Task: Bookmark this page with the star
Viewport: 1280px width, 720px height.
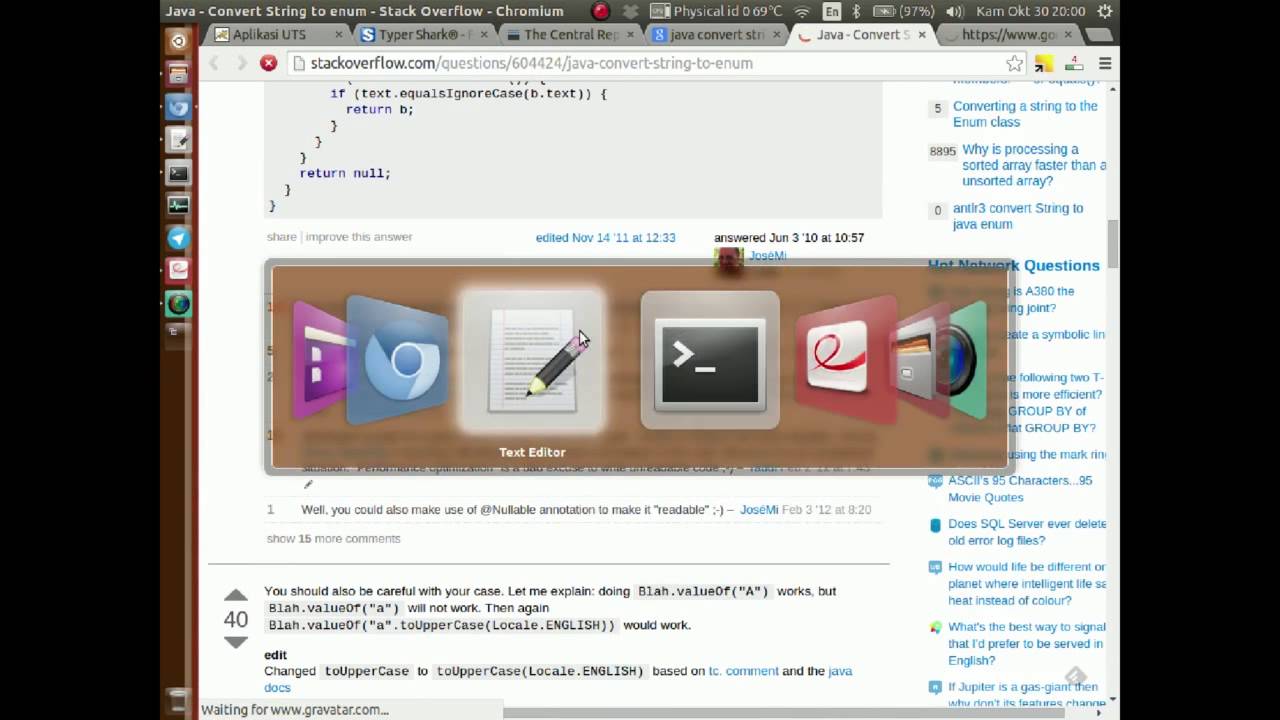Action: point(1014,63)
